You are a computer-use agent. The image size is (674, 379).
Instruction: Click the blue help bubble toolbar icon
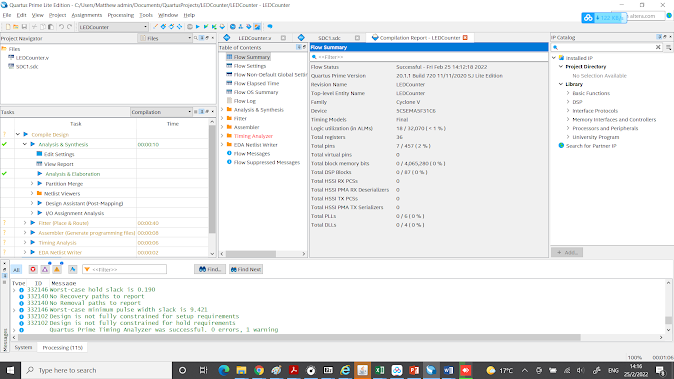click(270, 27)
